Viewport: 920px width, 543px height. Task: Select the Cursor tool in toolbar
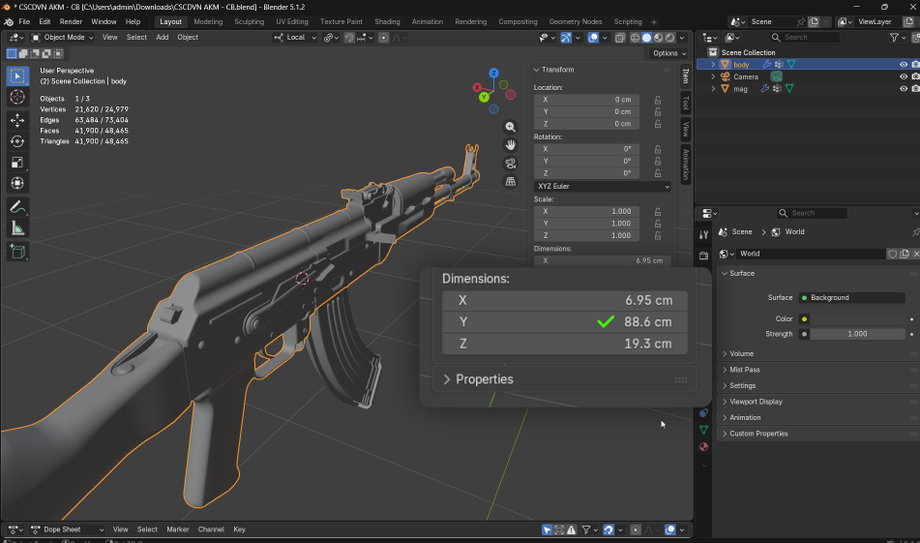[x=17, y=97]
